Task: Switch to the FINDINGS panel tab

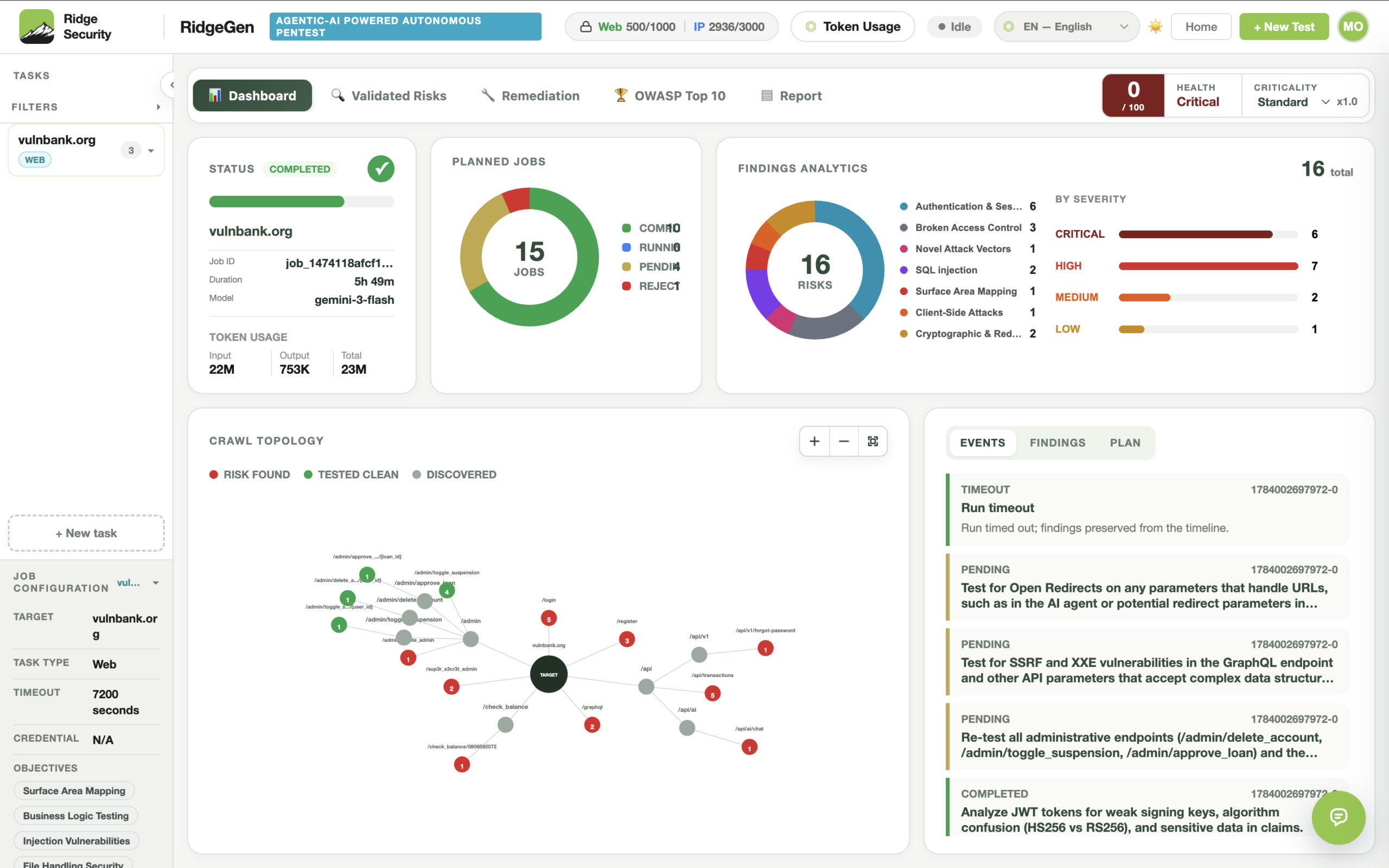Action: click(x=1057, y=443)
